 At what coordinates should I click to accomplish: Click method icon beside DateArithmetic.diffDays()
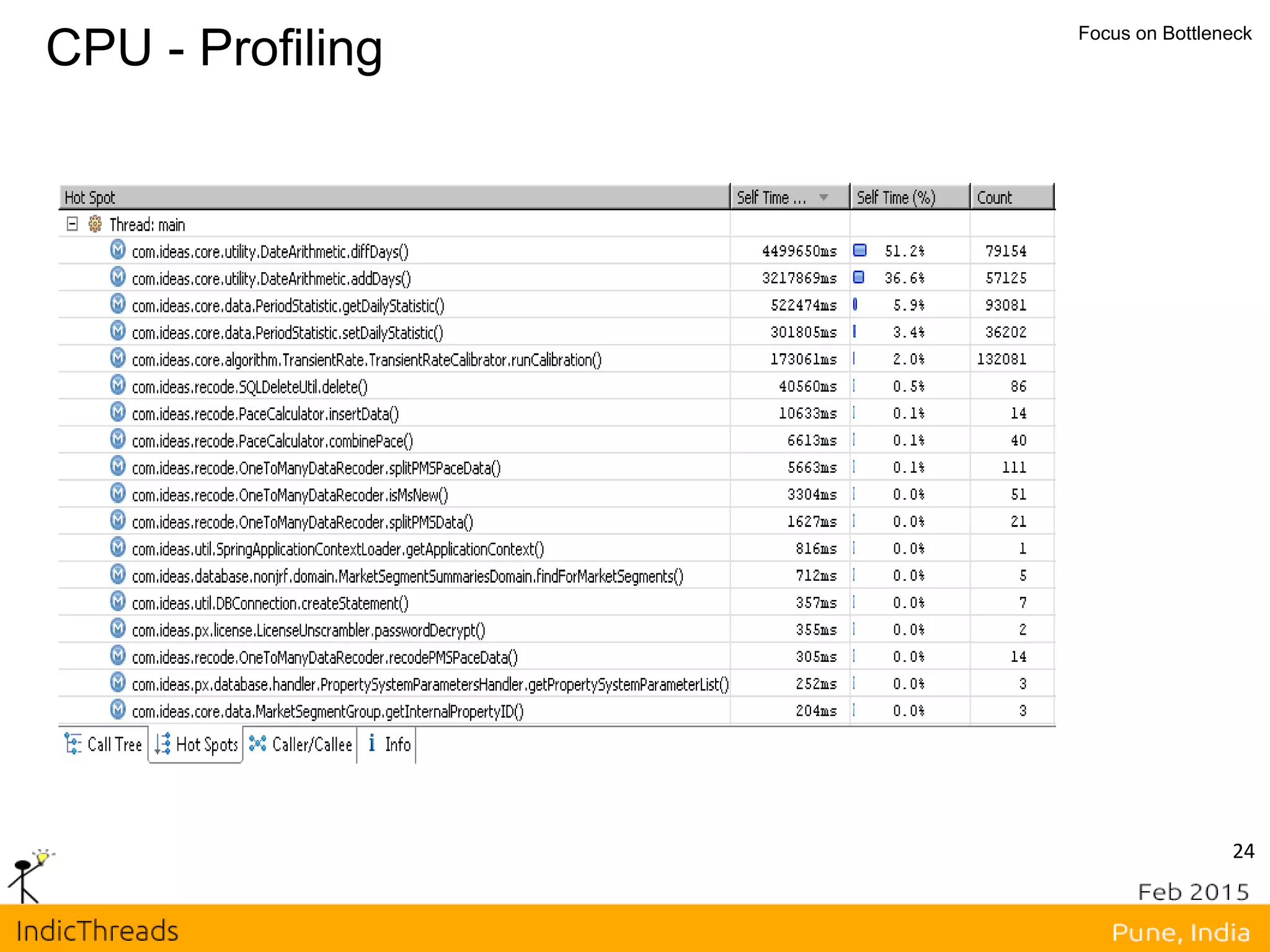[x=118, y=250]
